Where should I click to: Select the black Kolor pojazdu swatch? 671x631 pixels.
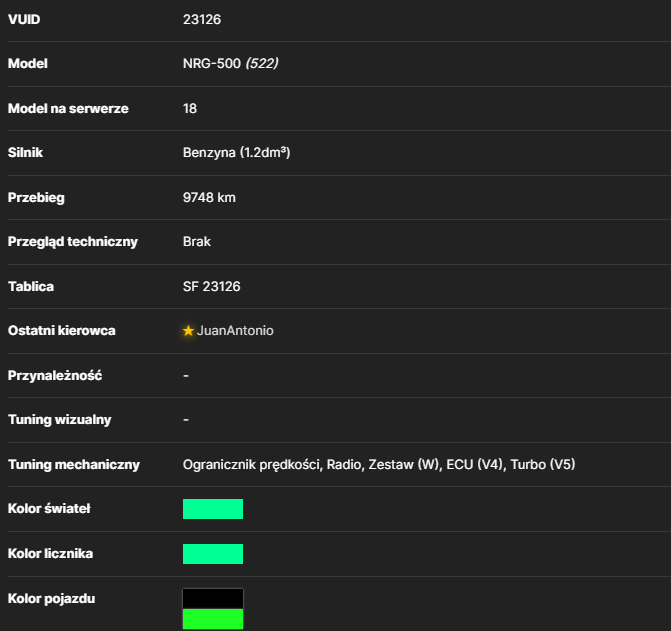point(213,598)
